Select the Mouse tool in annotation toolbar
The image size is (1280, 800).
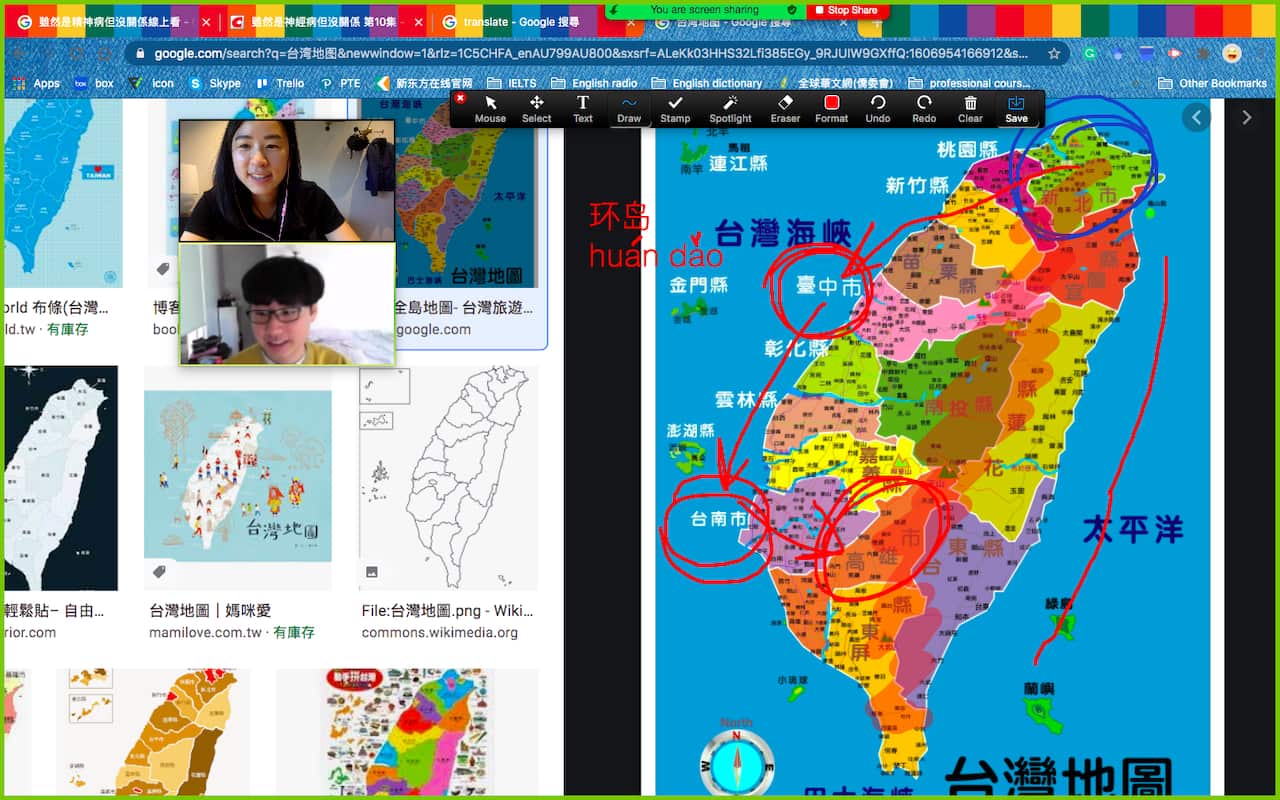pos(490,108)
